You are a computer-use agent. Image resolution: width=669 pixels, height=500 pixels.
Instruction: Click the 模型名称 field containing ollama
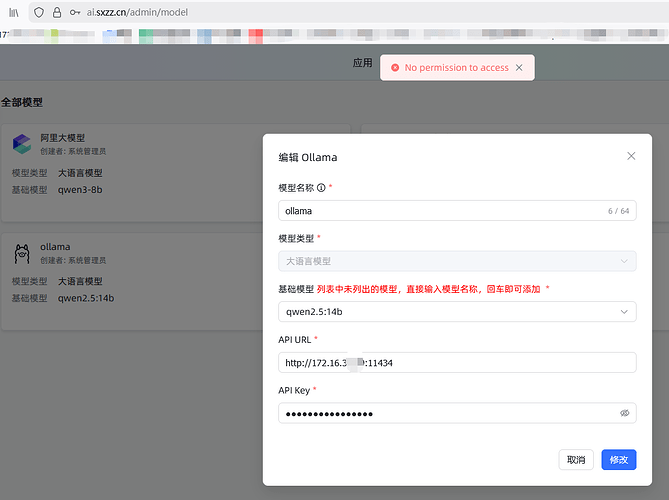(440, 211)
